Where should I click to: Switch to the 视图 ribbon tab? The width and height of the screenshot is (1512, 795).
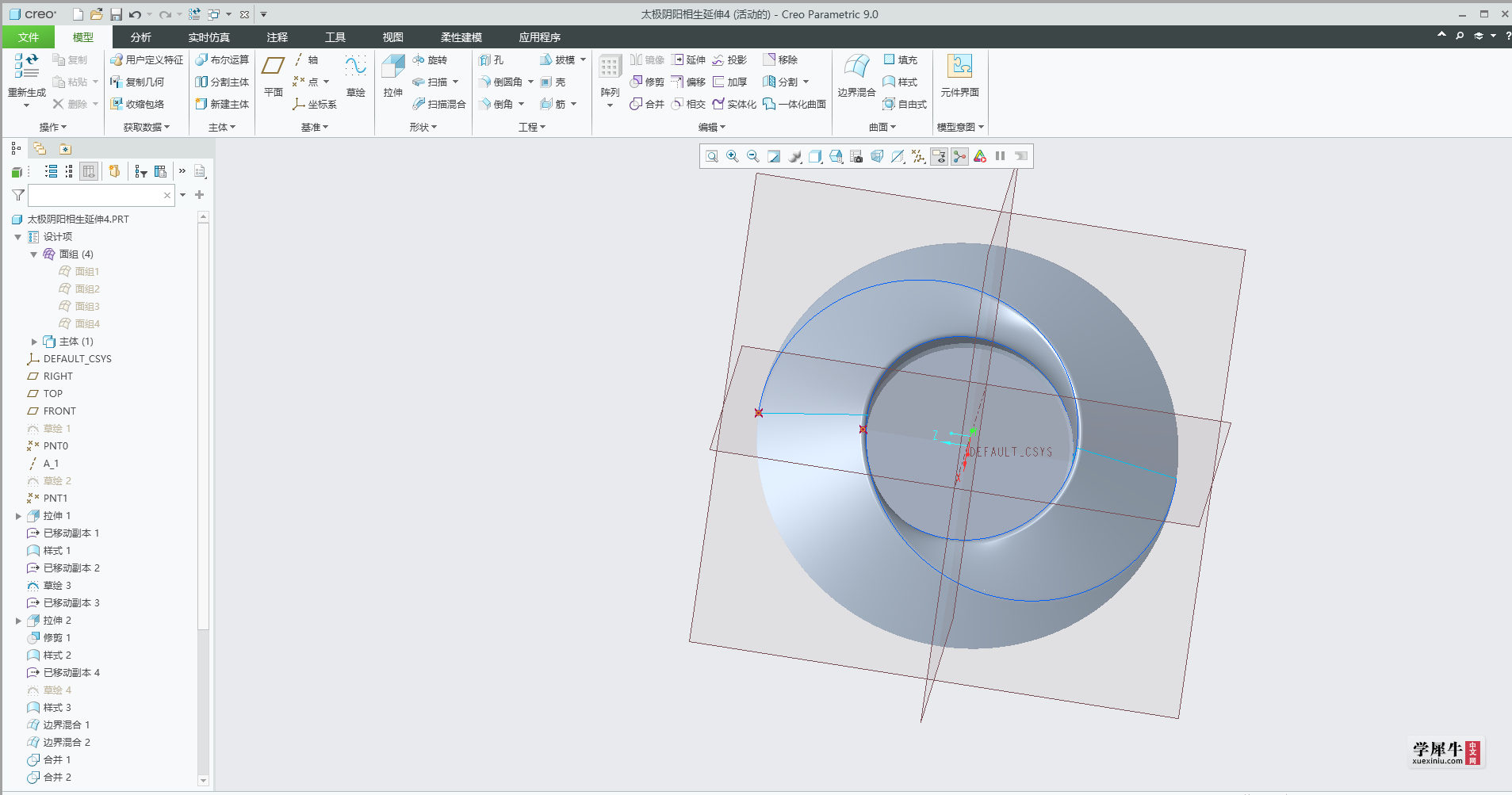[x=393, y=37]
